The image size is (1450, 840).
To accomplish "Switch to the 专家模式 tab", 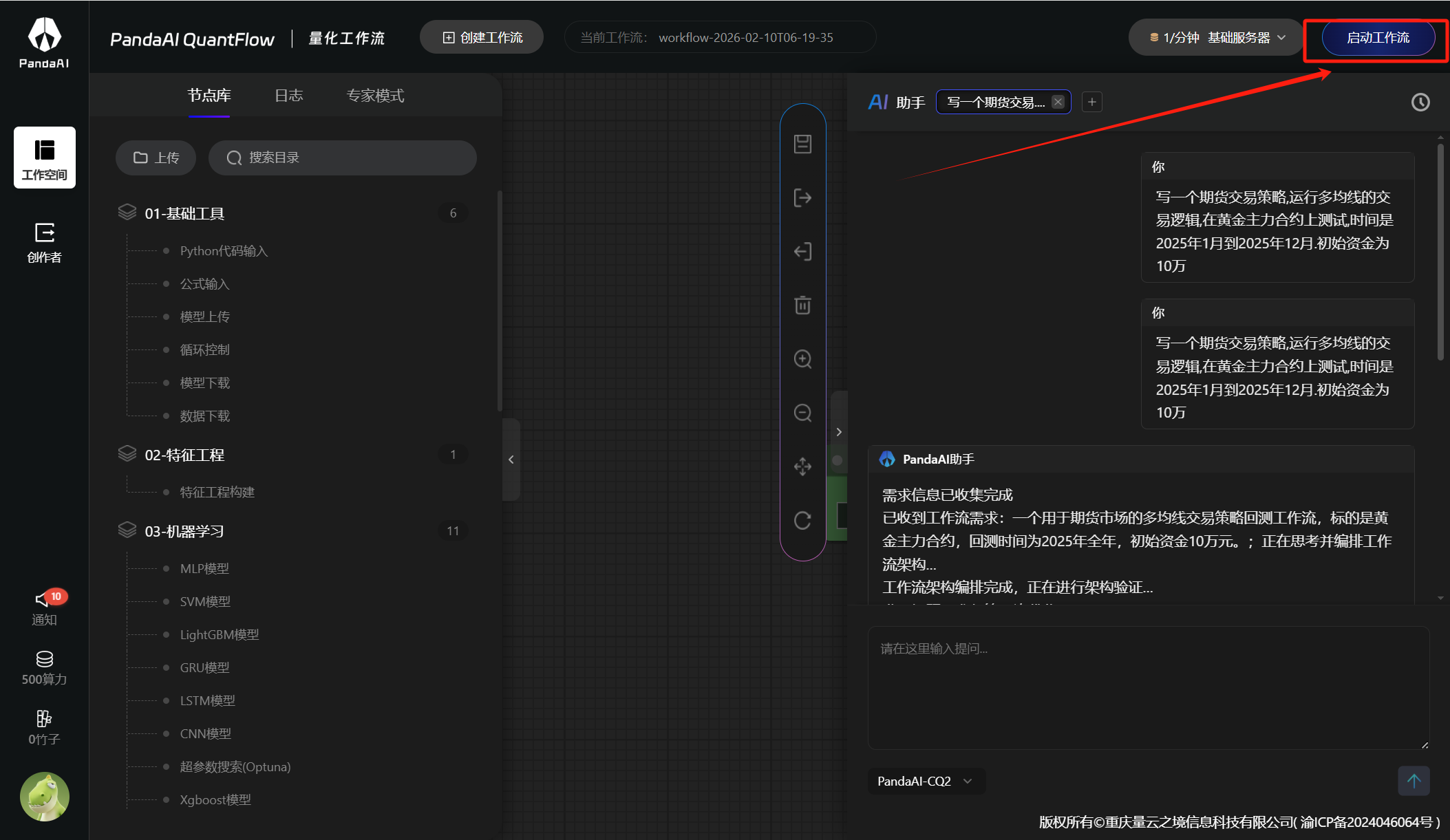I will 375,96.
